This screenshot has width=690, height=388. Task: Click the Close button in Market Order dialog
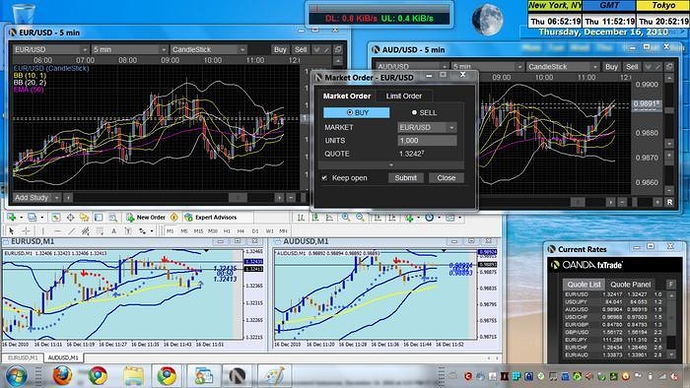click(x=446, y=178)
